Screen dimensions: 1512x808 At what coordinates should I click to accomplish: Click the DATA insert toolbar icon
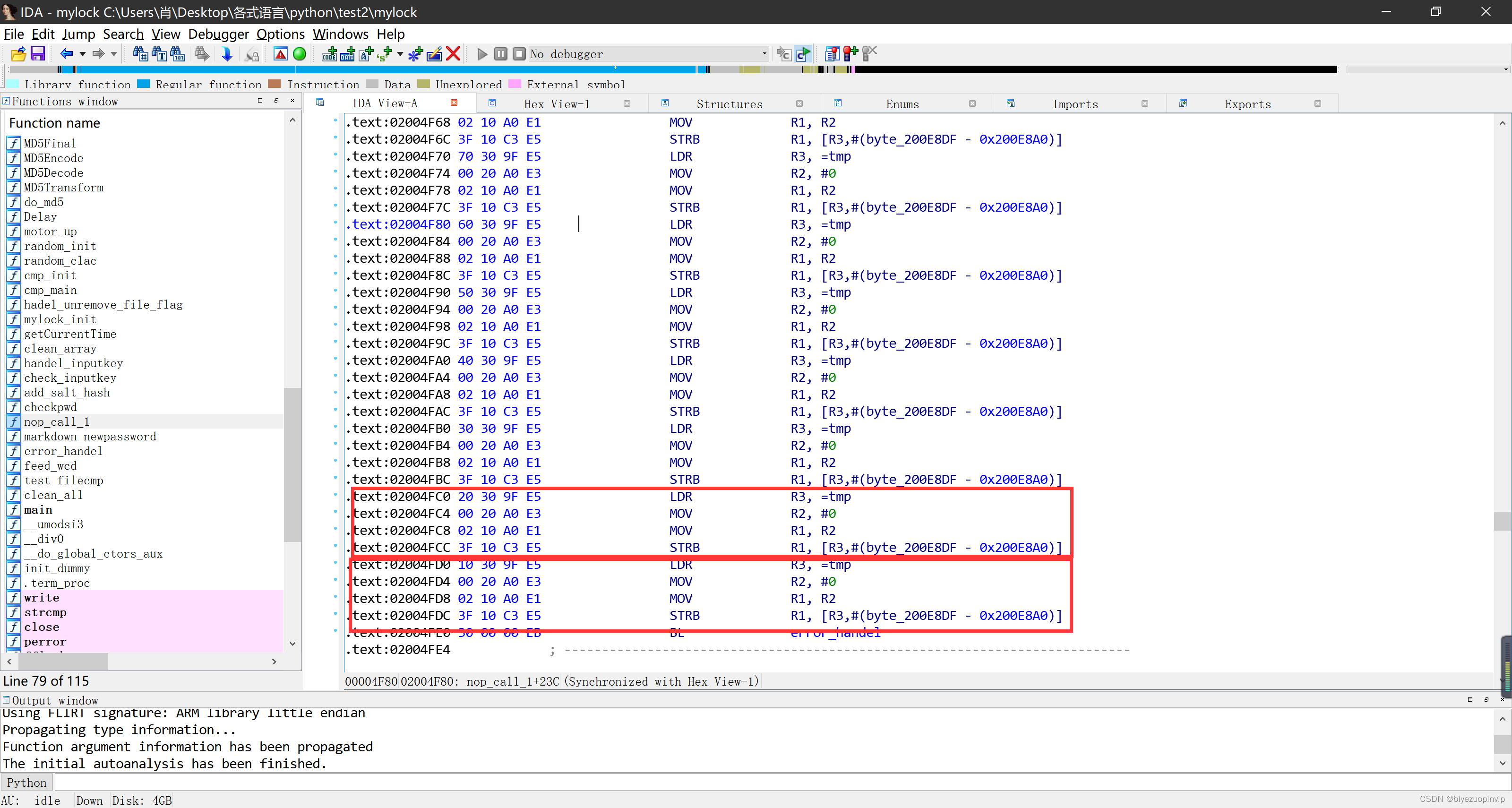pyautogui.click(x=347, y=54)
